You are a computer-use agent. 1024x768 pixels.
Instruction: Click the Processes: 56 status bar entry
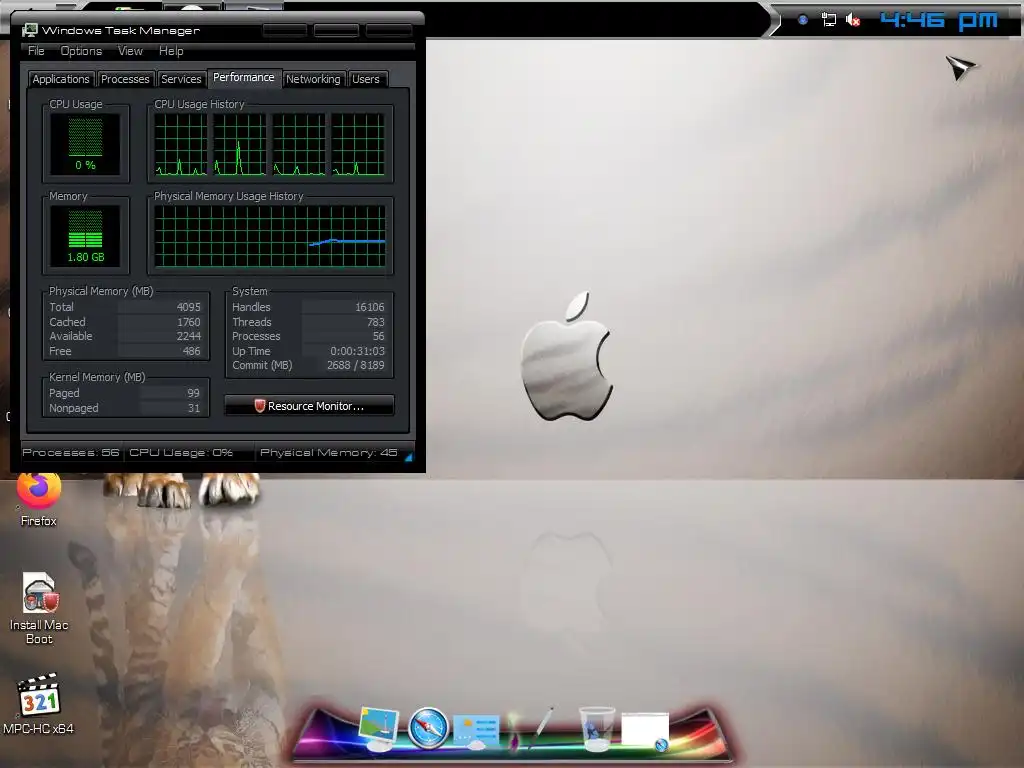pyautogui.click(x=71, y=453)
